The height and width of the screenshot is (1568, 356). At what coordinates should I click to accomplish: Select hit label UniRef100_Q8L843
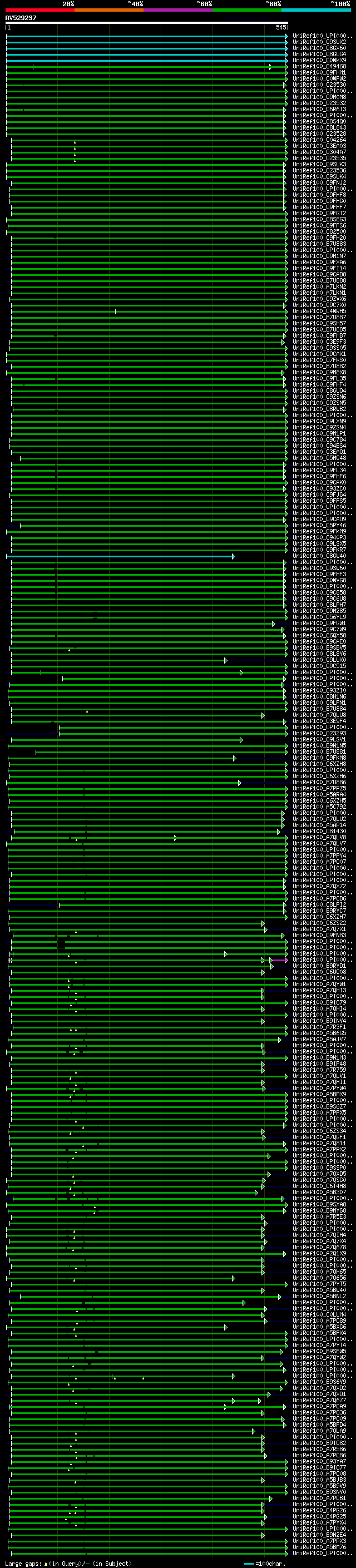319,127
